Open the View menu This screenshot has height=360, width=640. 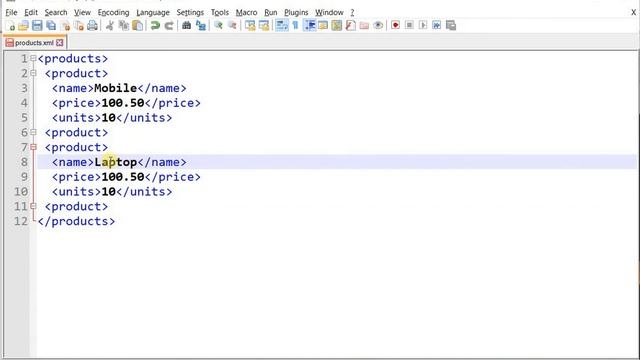coord(82,13)
